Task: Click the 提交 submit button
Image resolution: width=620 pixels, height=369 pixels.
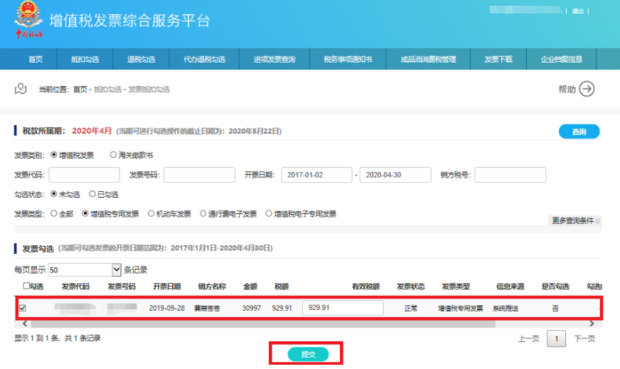Action: point(308,354)
